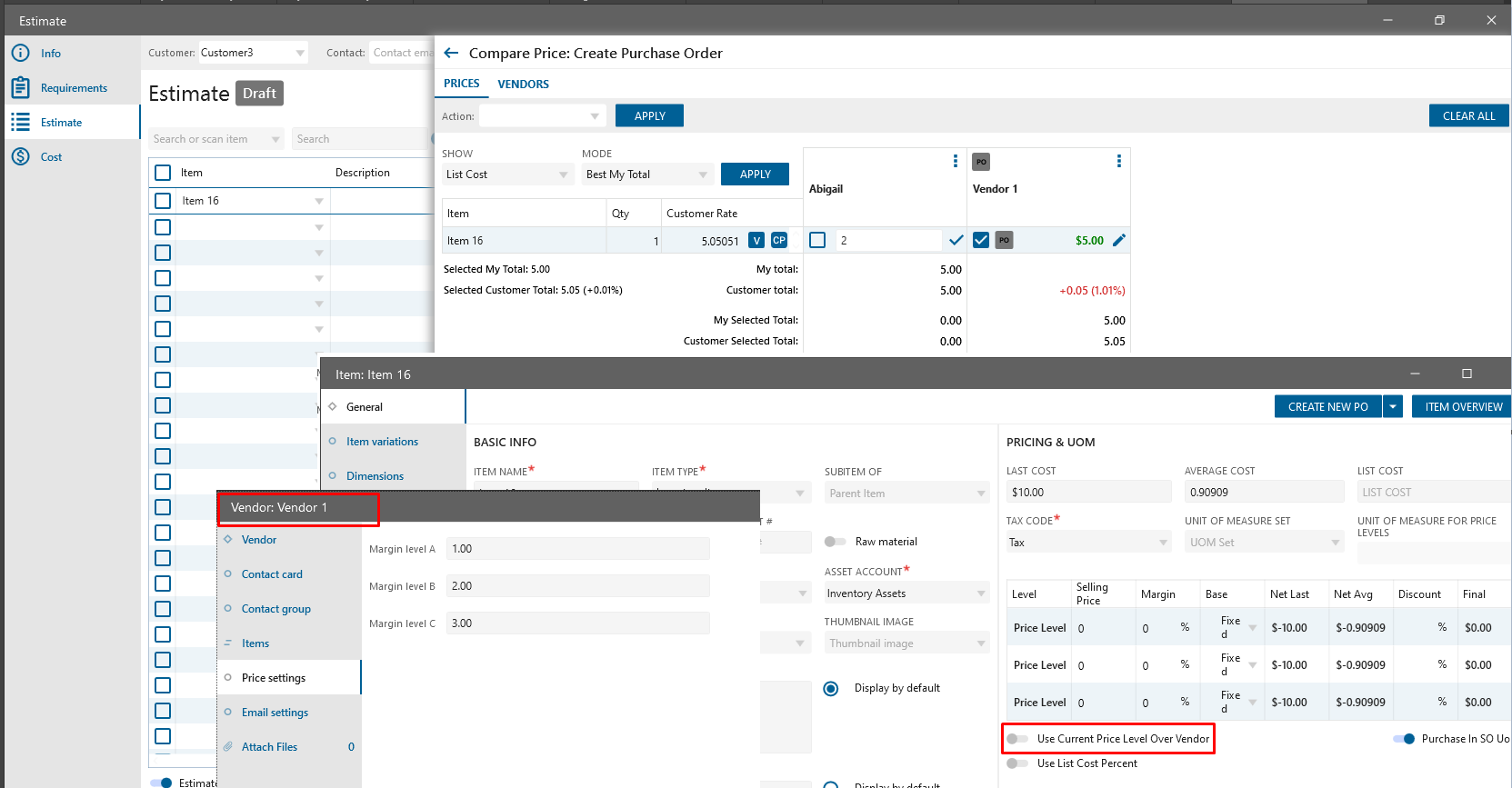Image resolution: width=1512 pixels, height=788 pixels.
Task: Click the blue CP icon in Item 16 row
Action: (779, 241)
